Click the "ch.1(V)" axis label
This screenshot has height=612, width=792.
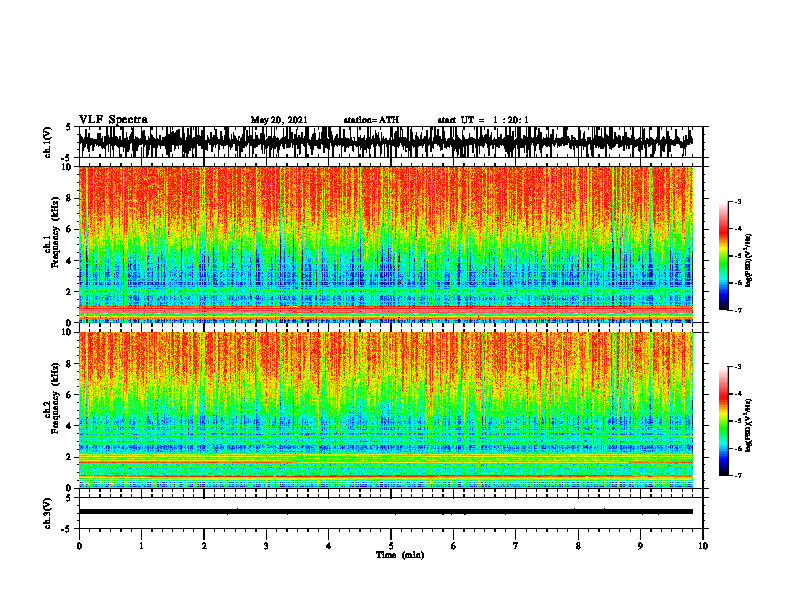[48, 142]
